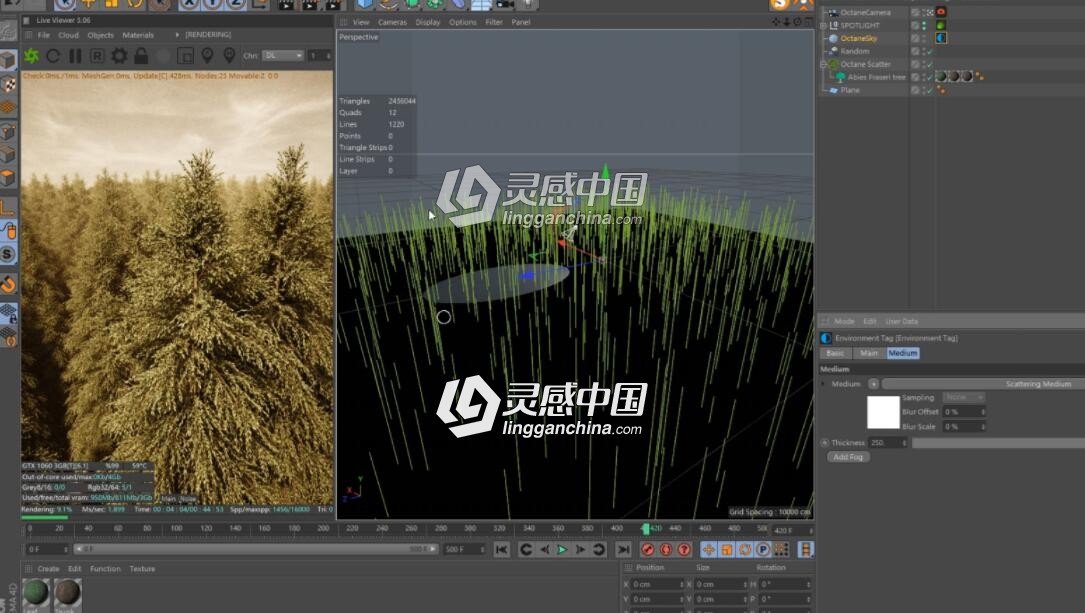Open the Live Viewer Materials menu
The height and width of the screenshot is (613, 1085).
tap(138, 35)
